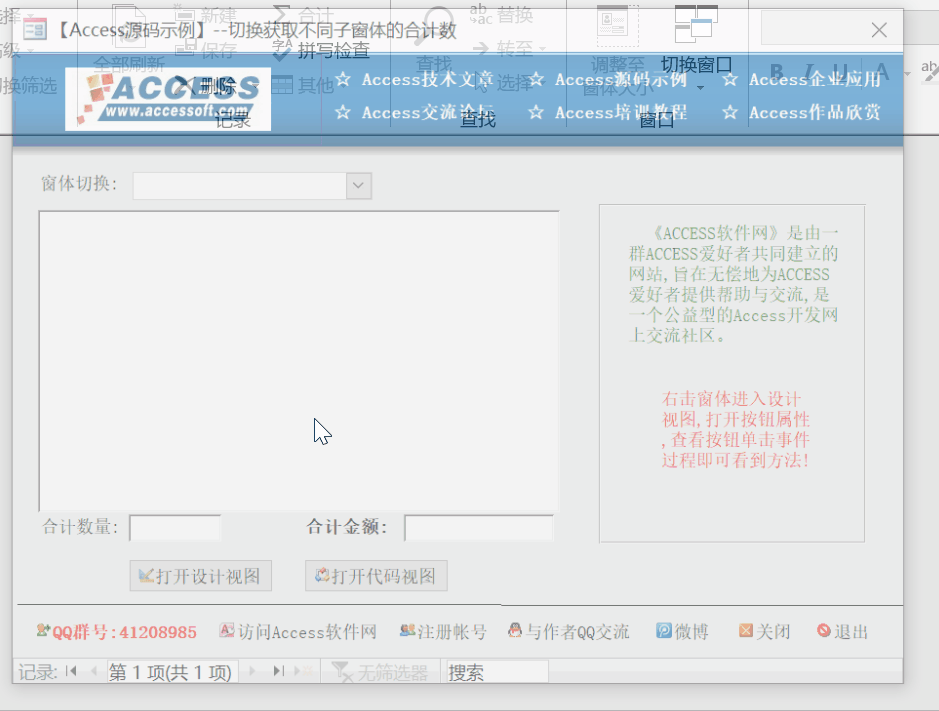Click the QQ群号:41208985 label
Image resolution: width=939 pixels, height=711 pixels.
(x=117, y=632)
